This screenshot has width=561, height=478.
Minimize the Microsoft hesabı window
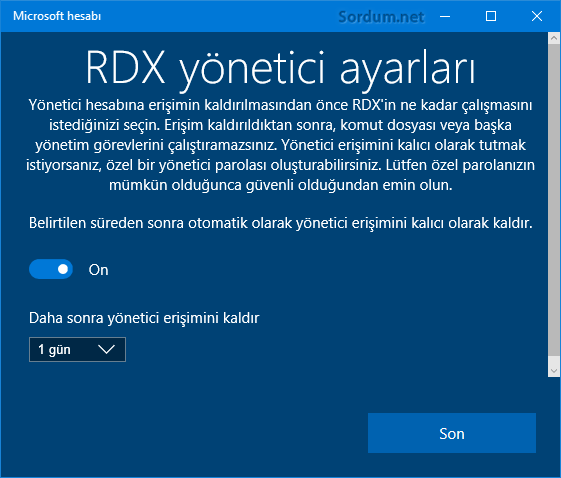pos(445,16)
